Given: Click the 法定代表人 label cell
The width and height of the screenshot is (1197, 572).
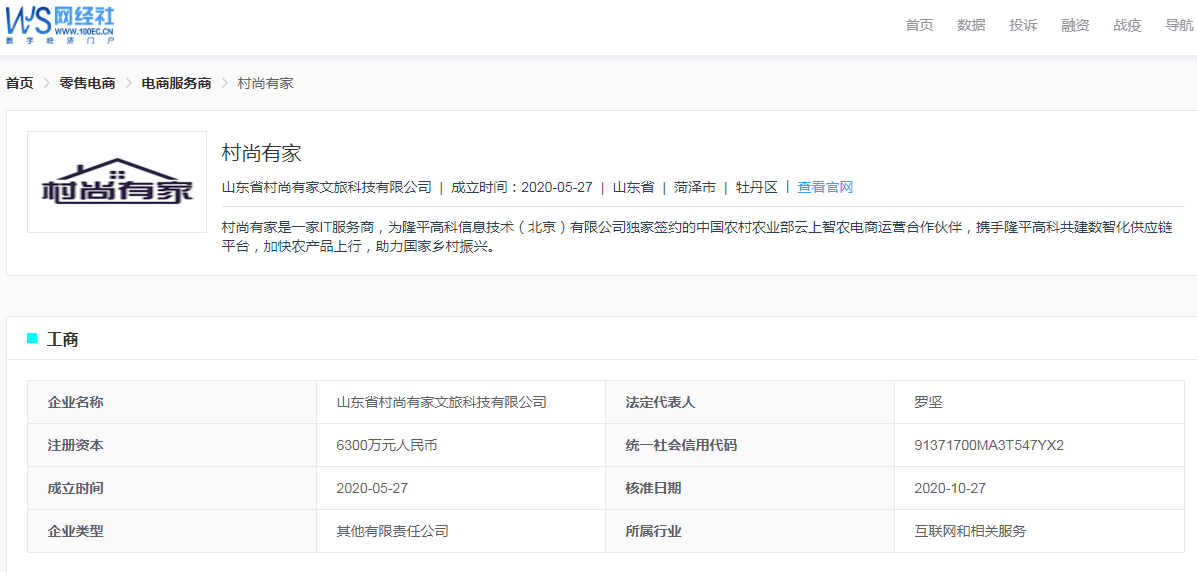Looking at the screenshot, I should tap(750, 402).
